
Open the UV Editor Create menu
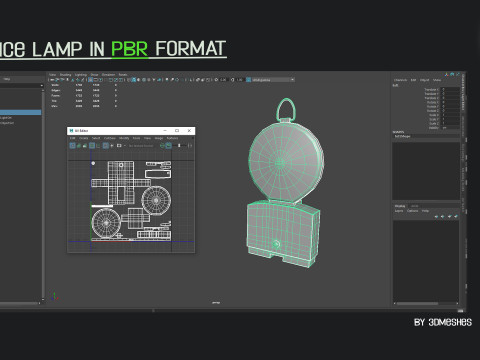coord(83,138)
